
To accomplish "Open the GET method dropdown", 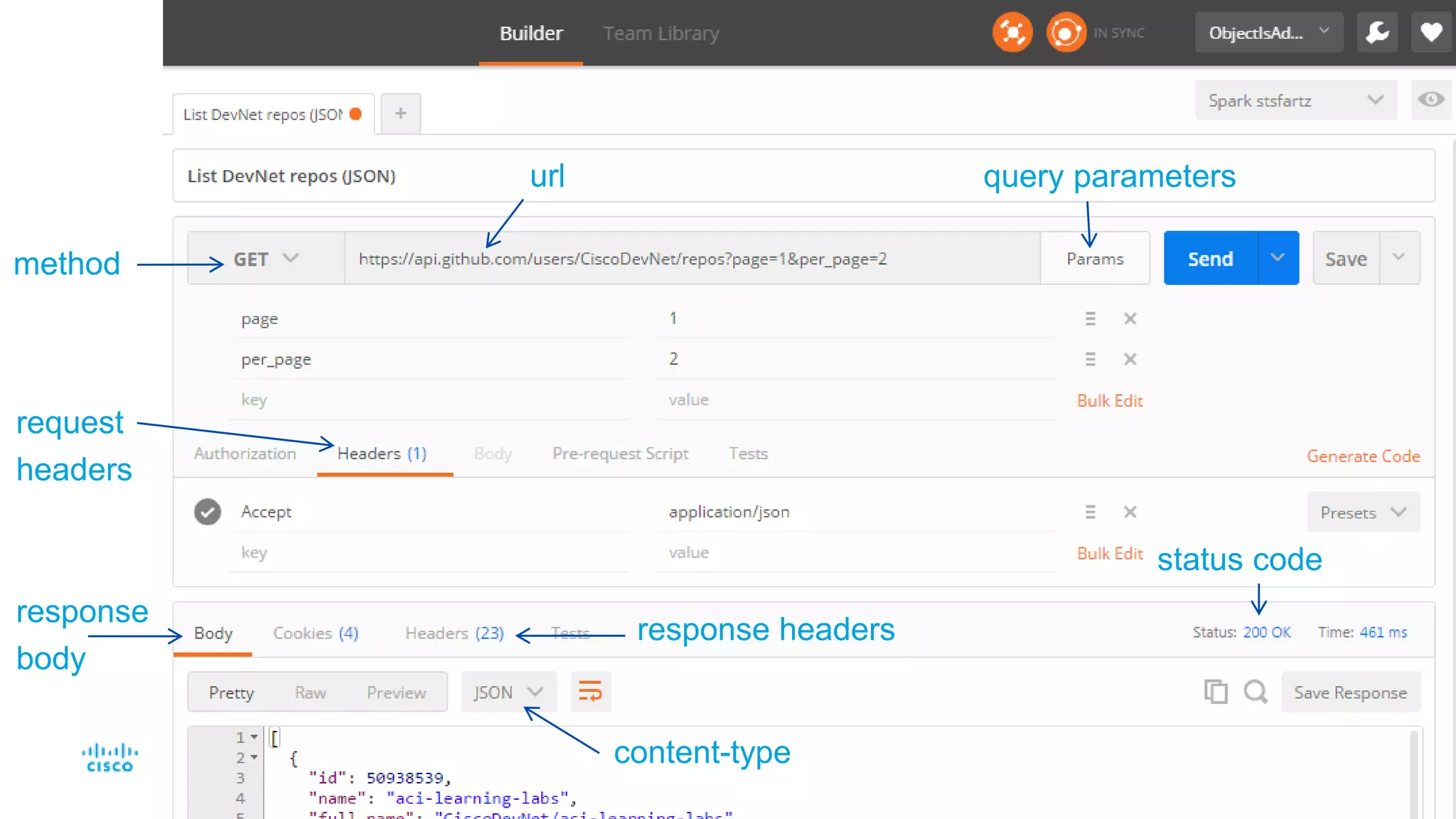I will tap(266, 259).
